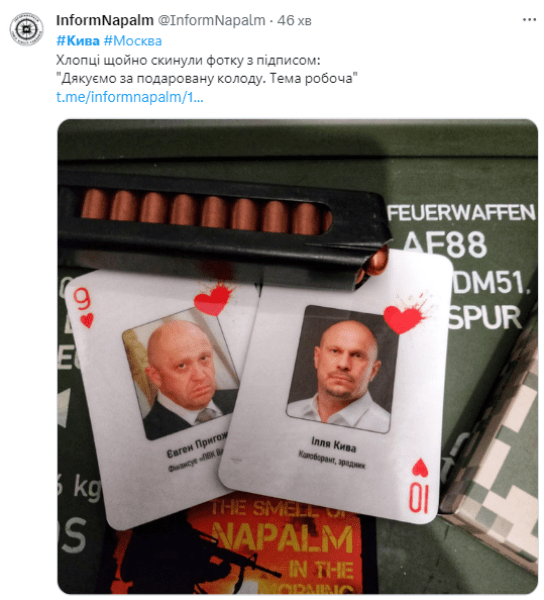Image resolution: width=544 pixels, height=600 pixels.
Task: Click the tweet text line starting with Хлопці
Action: pyautogui.click(x=188, y=60)
